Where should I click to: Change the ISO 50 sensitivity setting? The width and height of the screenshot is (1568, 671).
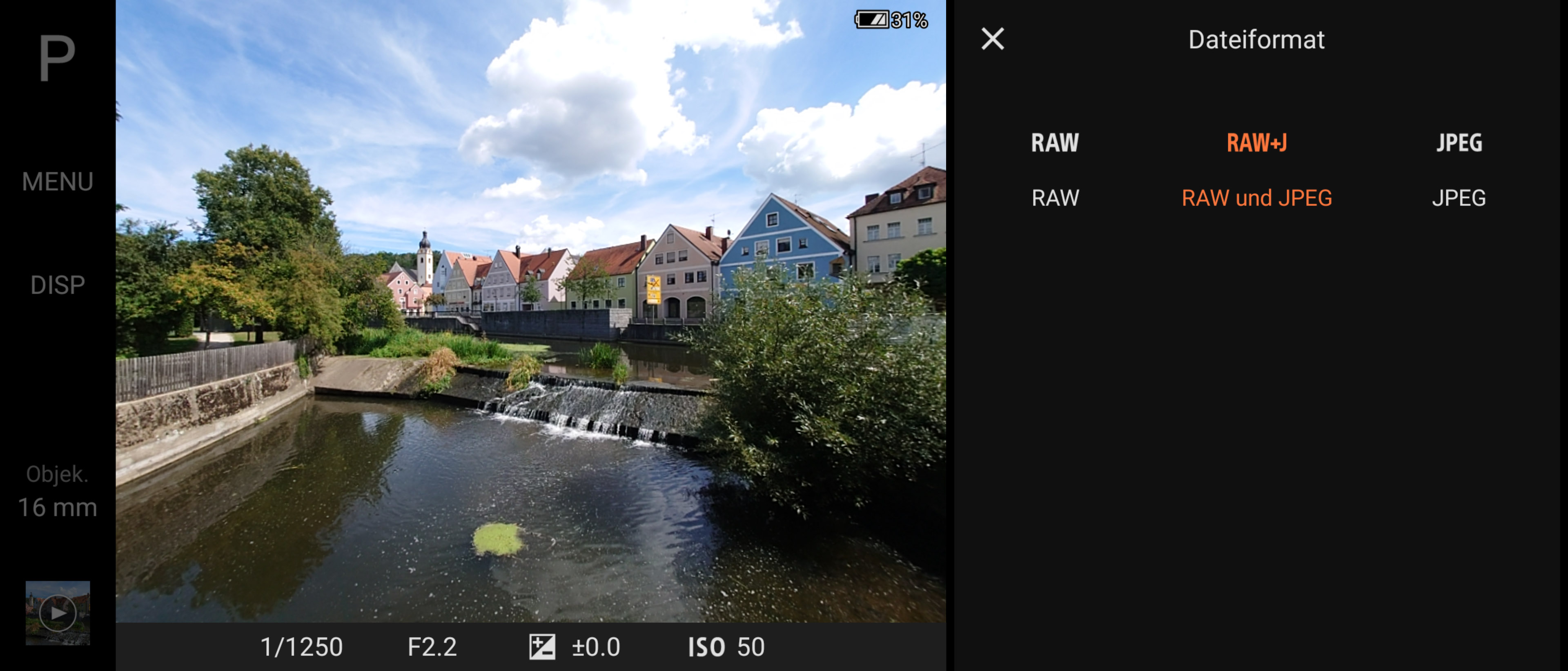tap(726, 647)
